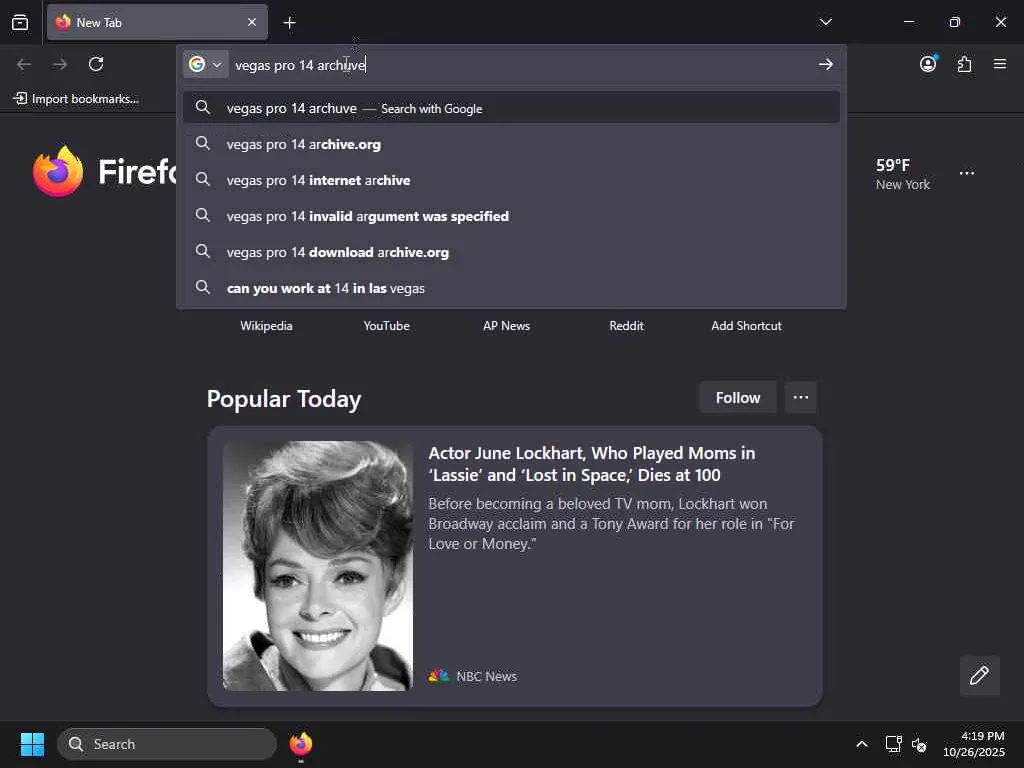Select suggestion 'can you work at 14 in las vegas'
Viewport: 1024px width, 768px height.
tap(511, 288)
